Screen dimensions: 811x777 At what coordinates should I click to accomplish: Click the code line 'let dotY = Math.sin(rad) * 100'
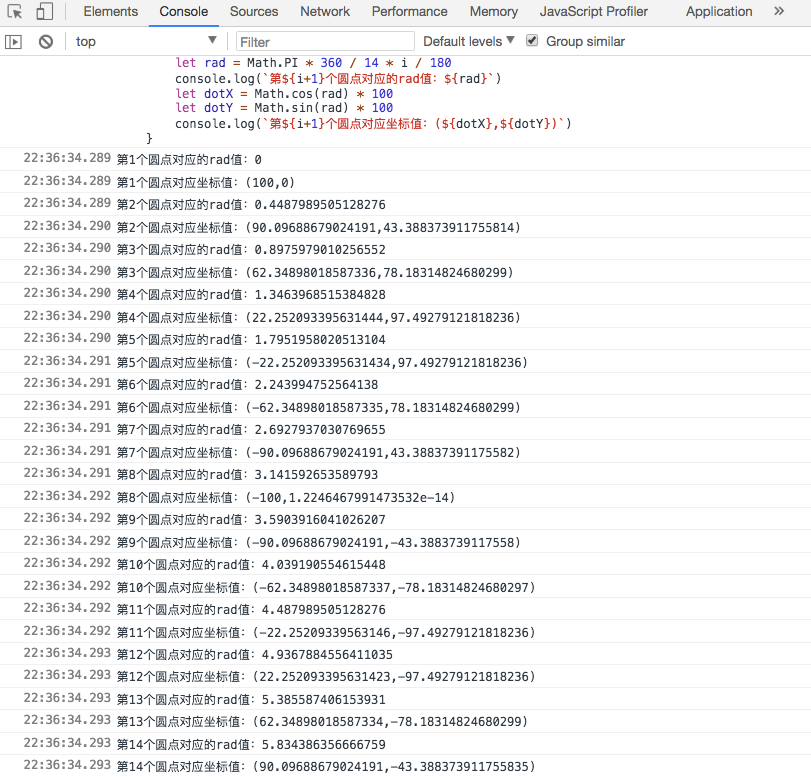coord(284,108)
